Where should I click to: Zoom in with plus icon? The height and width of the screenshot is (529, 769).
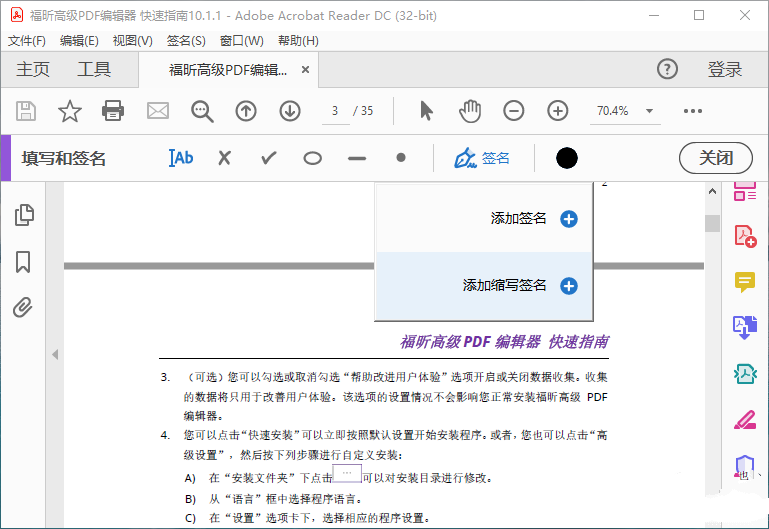point(558,111)
